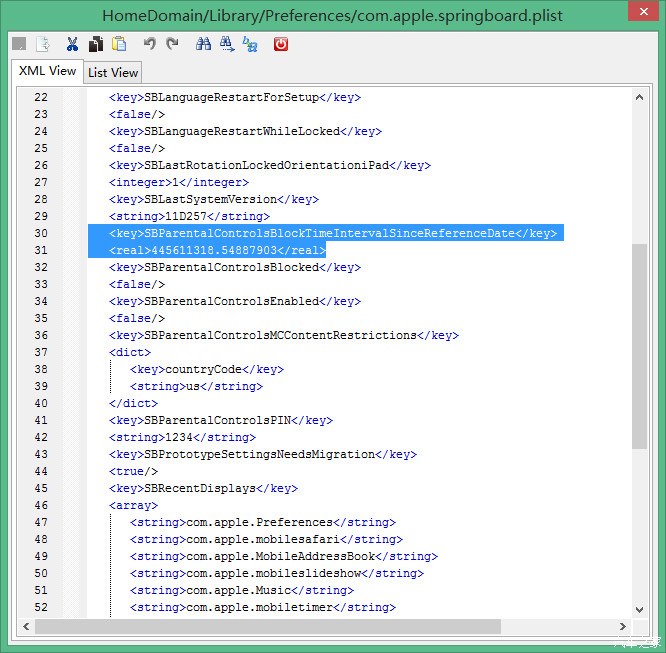The image size is (666, 653).
Task: Paste from clipboard using the Paste icon
Action: point(119,44)
